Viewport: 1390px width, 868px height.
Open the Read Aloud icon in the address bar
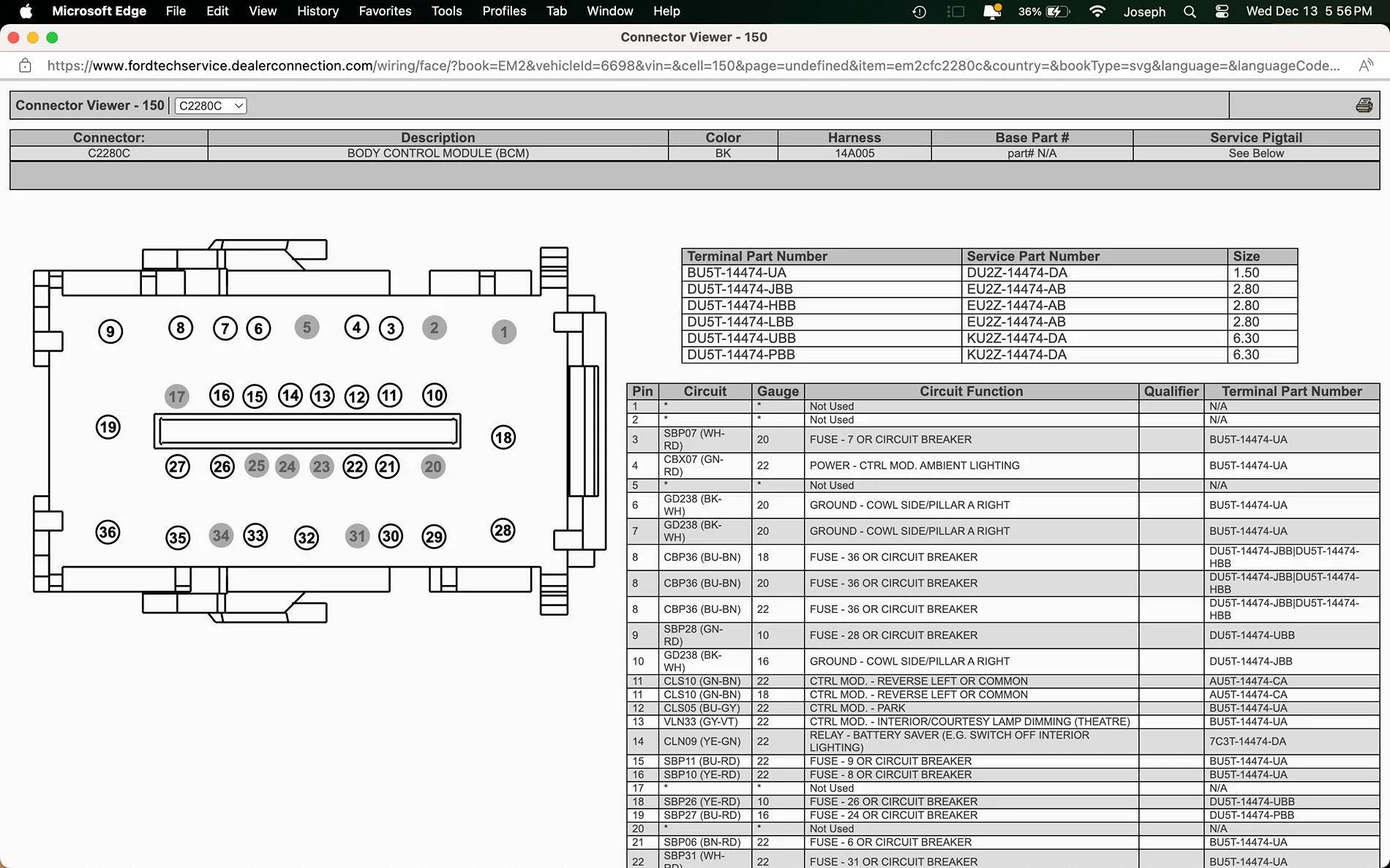click(x=1365, y=66)
